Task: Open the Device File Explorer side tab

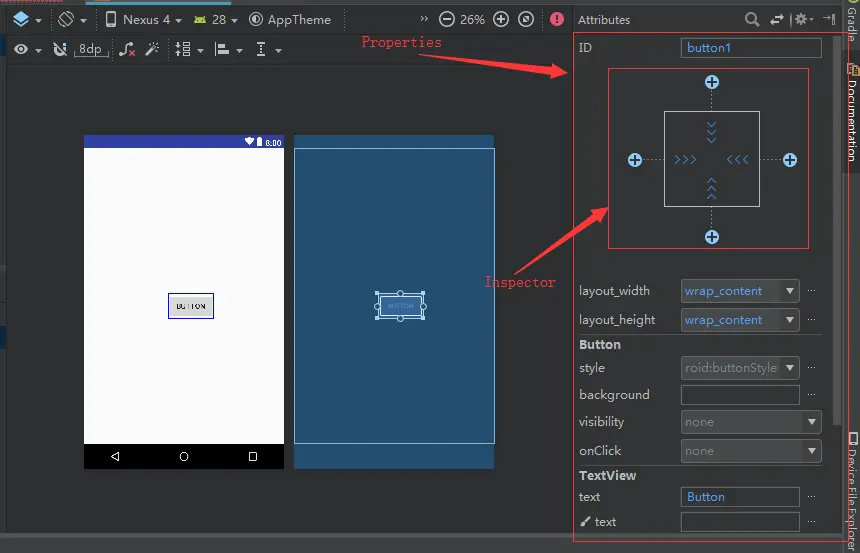Action: tap(852, 487)
